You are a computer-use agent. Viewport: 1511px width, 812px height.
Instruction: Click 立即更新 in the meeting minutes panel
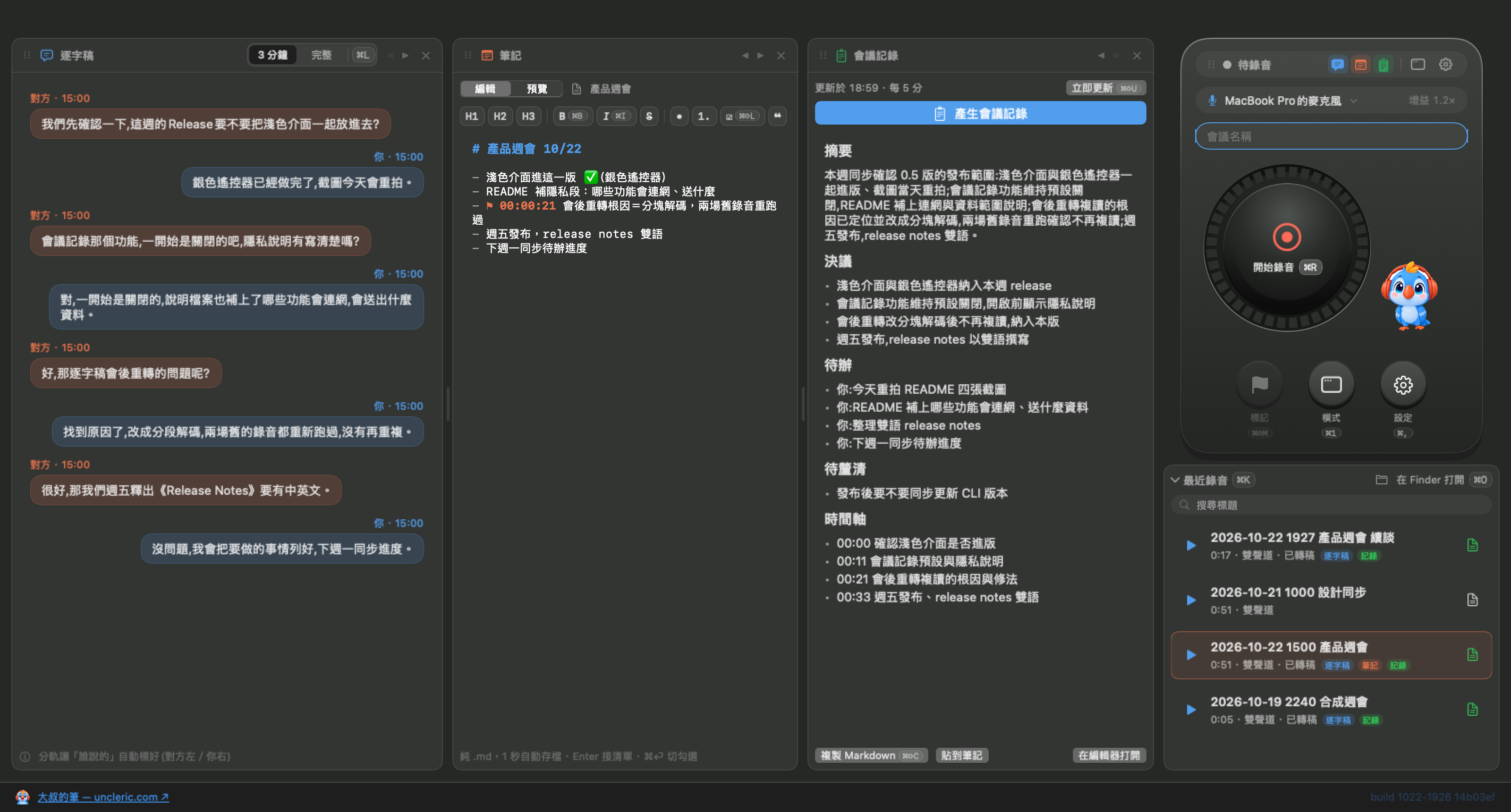pyautogui.click(x=1106, y=88)
